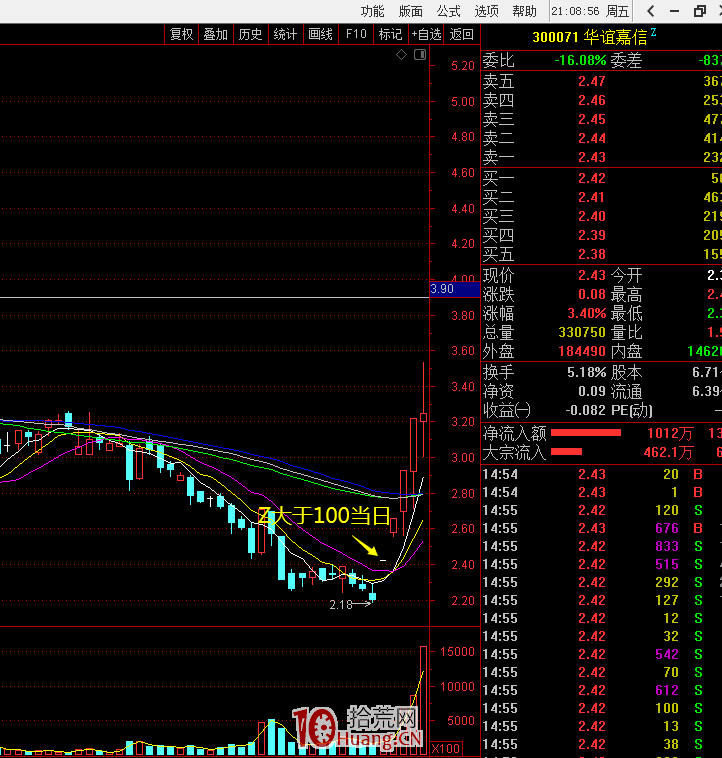Open the 公式 menu

(448, 11)
